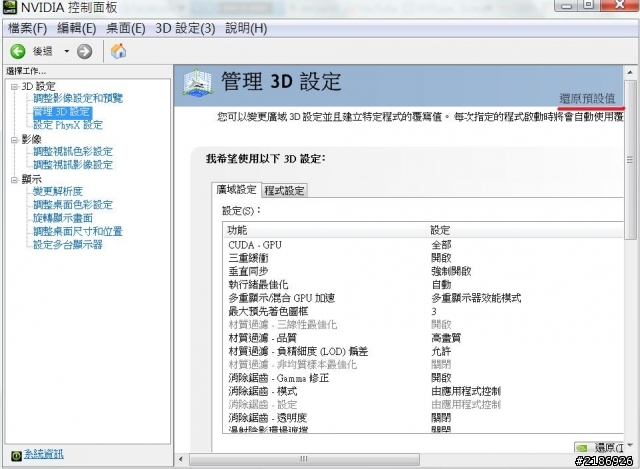The width and height of the screenshot is (640, 469).
Task: Click the 還原 button at bottom right
Action: [599, 447]
